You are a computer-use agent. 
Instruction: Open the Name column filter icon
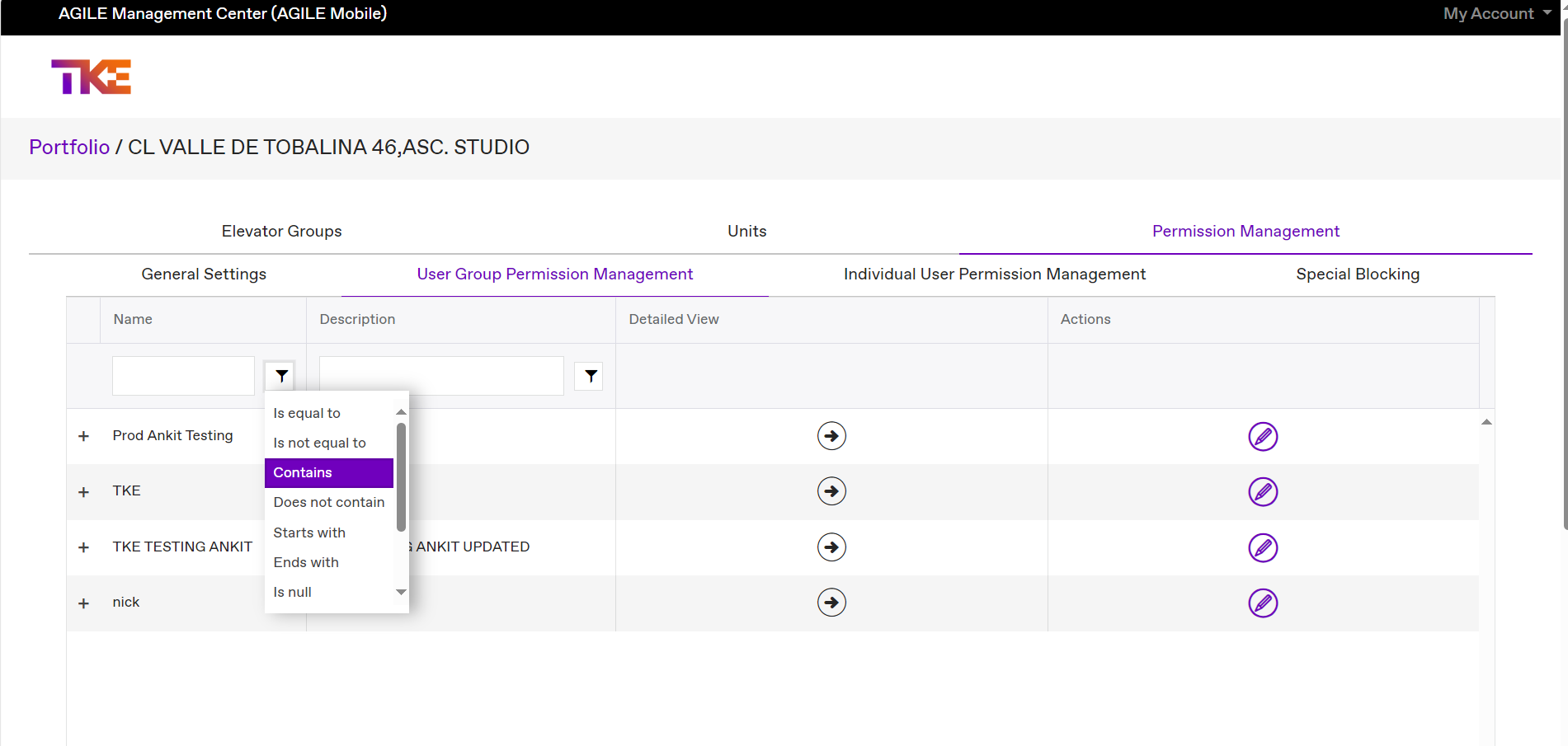coord(281,376)
